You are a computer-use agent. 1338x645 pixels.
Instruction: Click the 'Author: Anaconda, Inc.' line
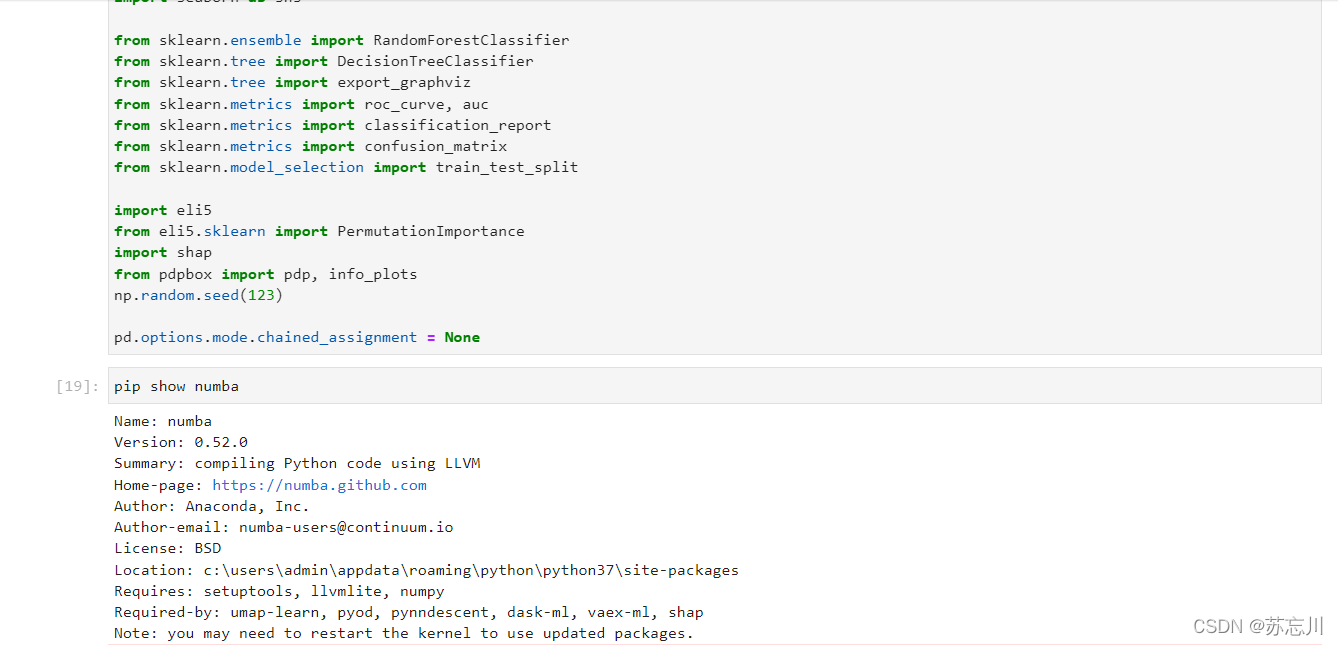[x=212, y=506]
